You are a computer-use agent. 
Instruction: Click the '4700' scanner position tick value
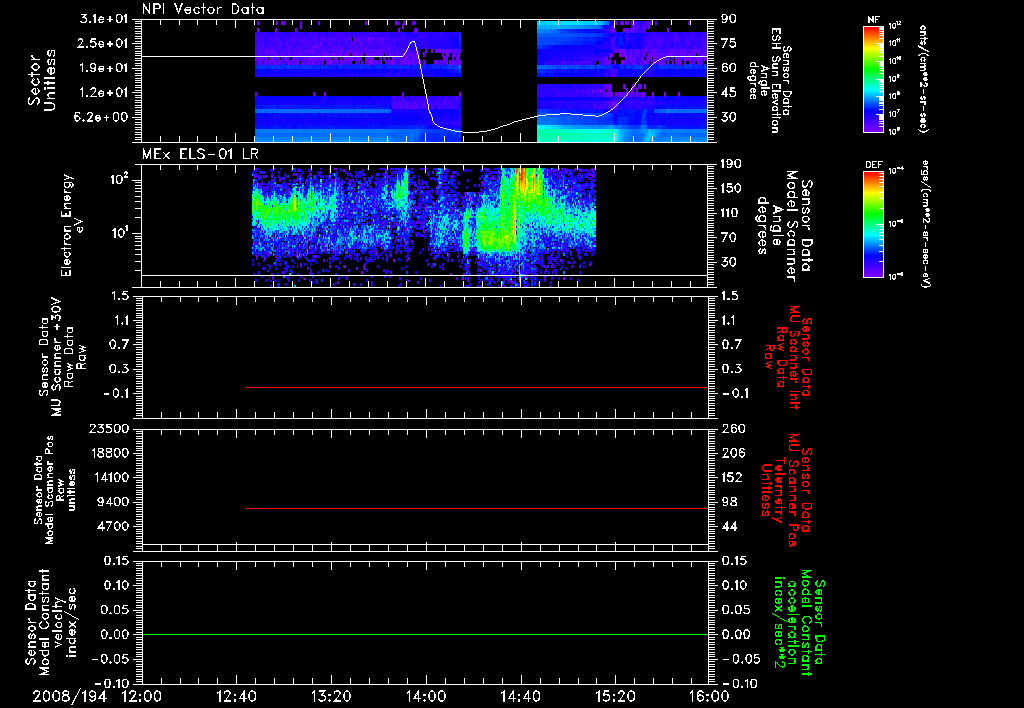pyautogui.click(x=113, y=526)
